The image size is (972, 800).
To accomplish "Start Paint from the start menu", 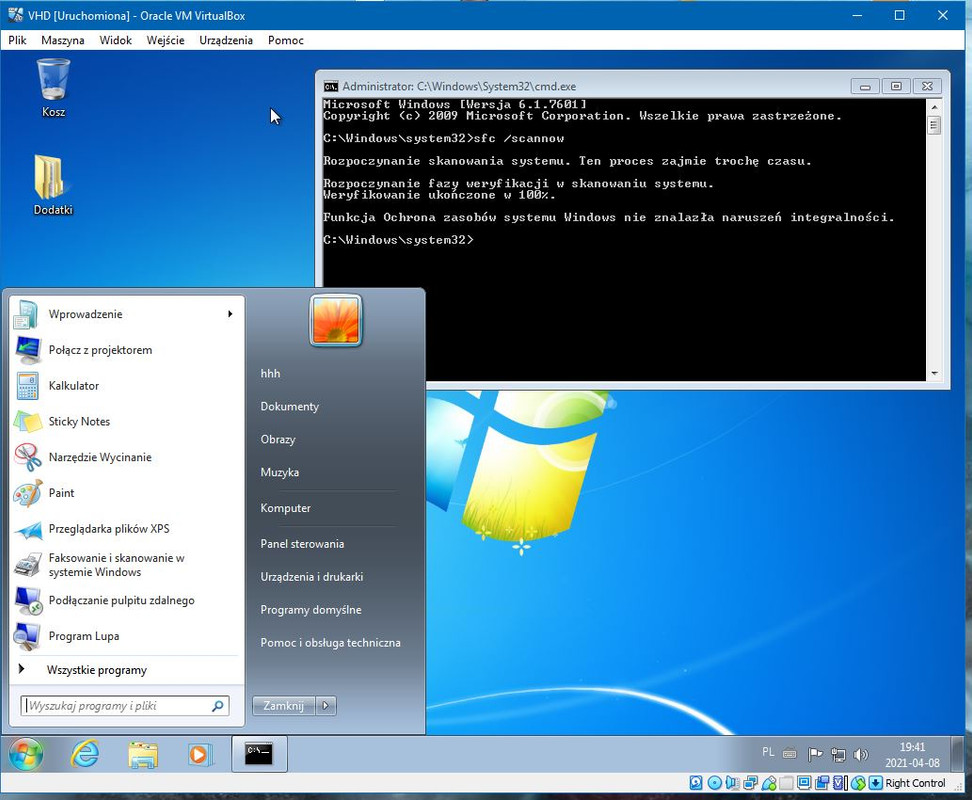I will (x=124, y=493).
